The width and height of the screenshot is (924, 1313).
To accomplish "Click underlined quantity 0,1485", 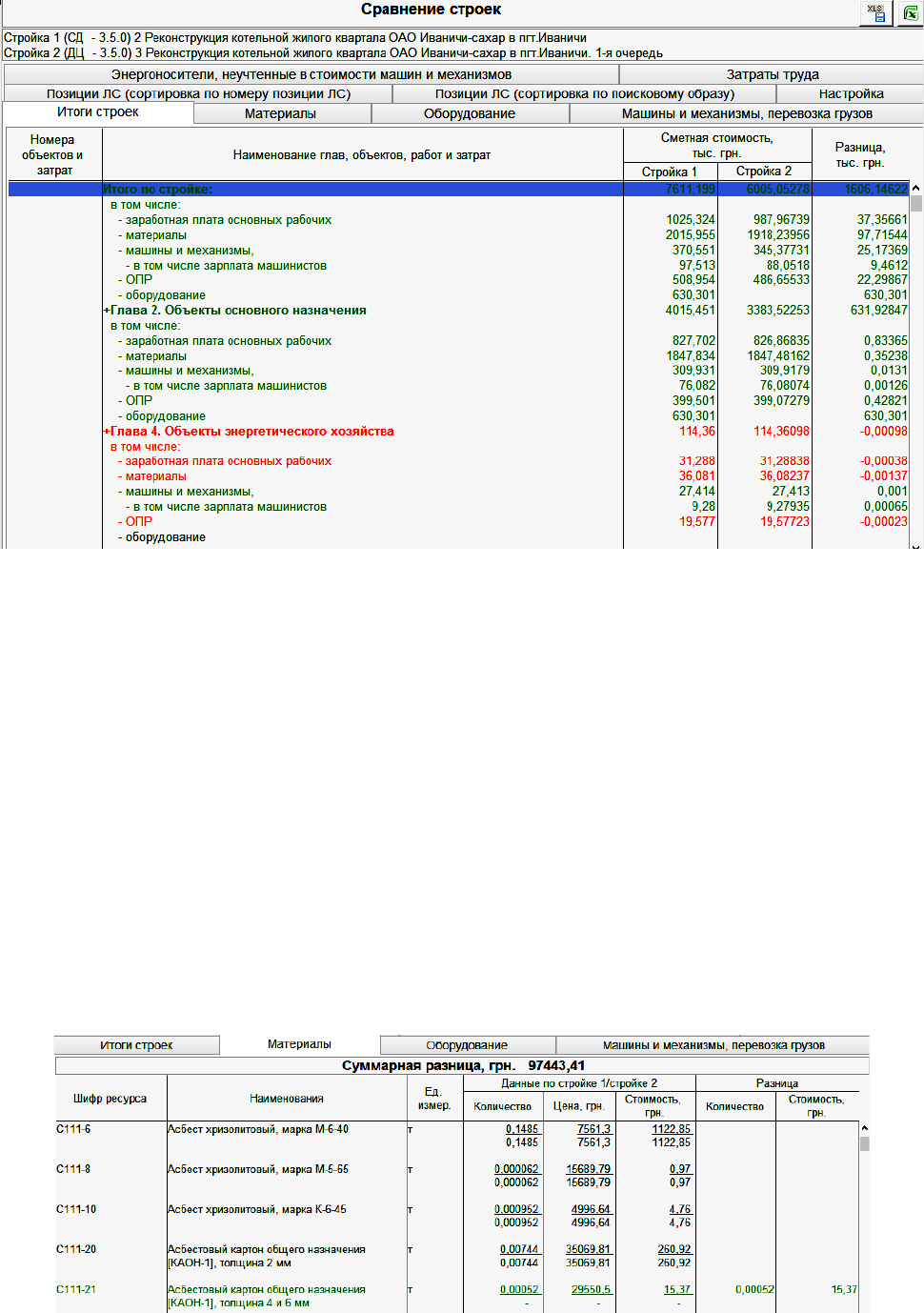I will 522,1129.
